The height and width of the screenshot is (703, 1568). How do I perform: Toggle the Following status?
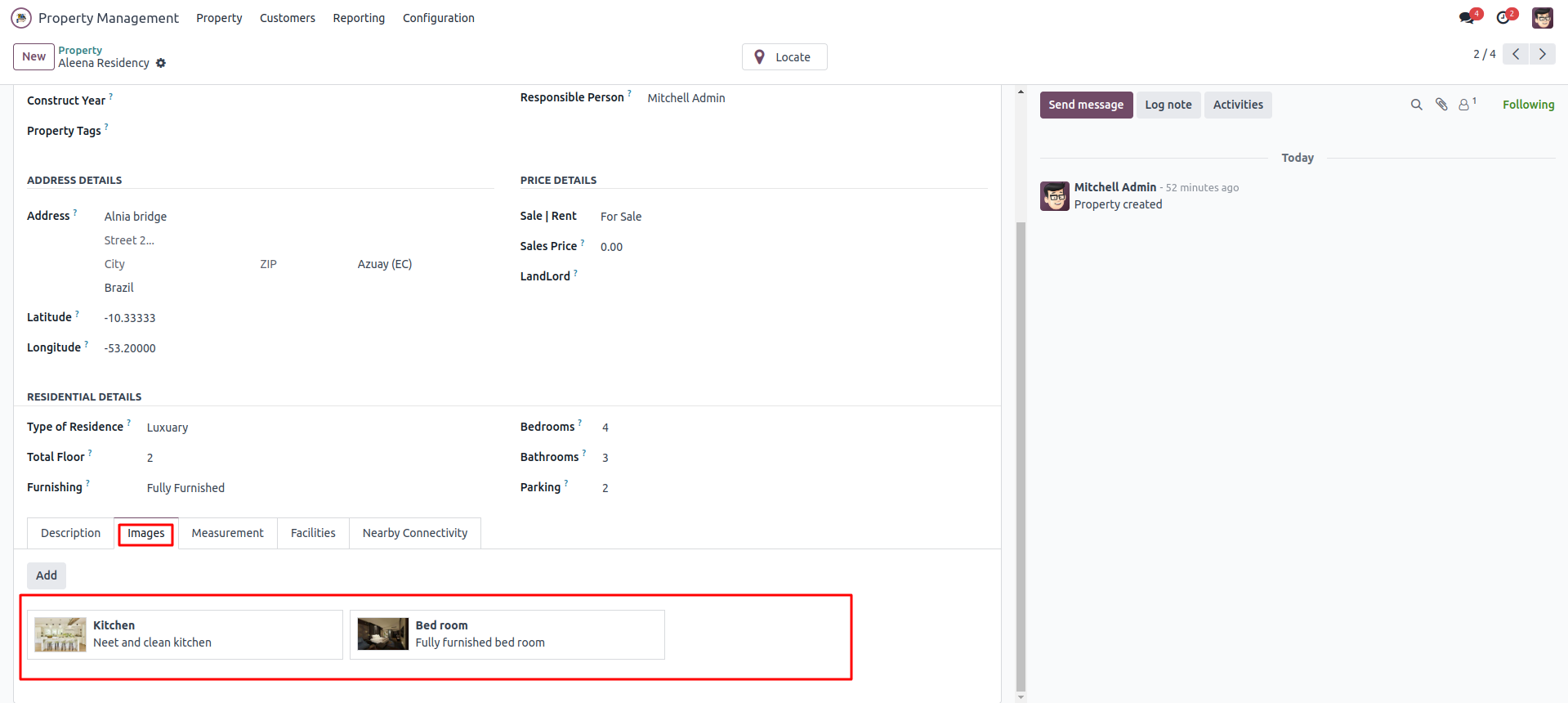pyautogui.click(x=1528, y=105)
